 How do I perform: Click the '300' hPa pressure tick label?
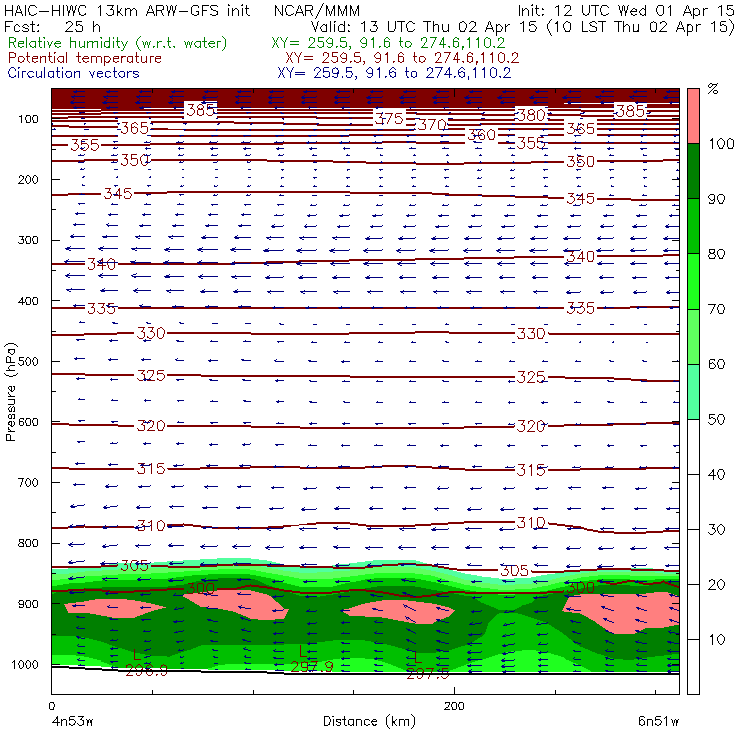(x=28, y=240)
